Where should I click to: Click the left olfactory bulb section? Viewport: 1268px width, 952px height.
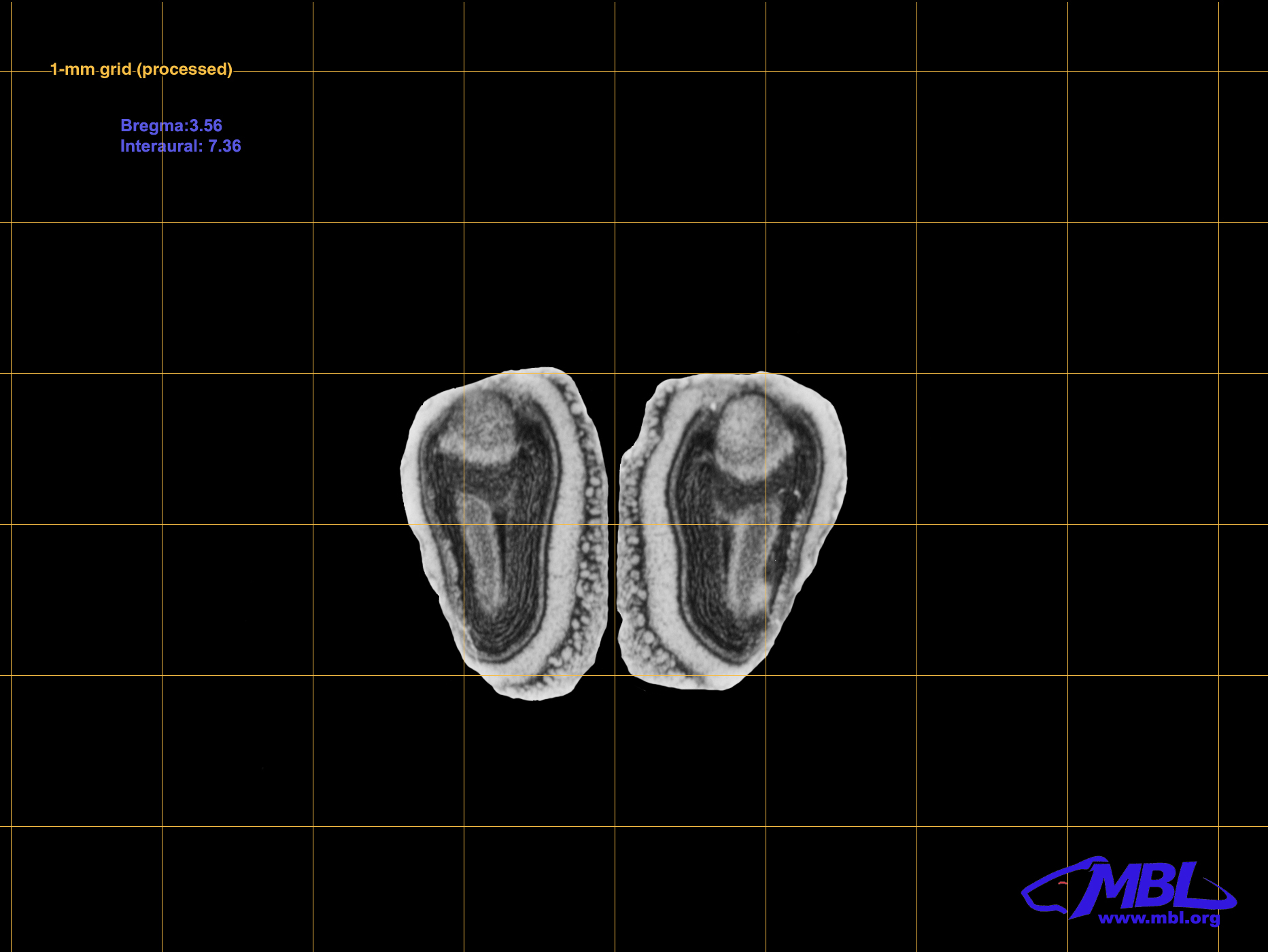click(504, 533)
